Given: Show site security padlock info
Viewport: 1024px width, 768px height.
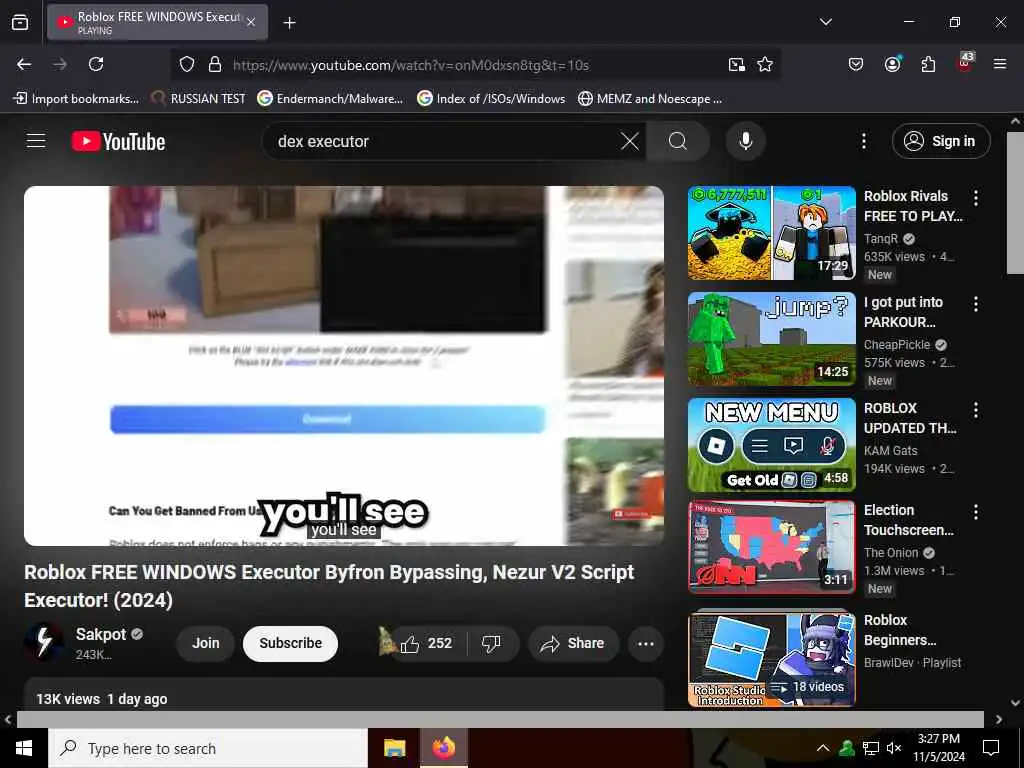Looking at the screenshot, I should click(x=214, y=65).
